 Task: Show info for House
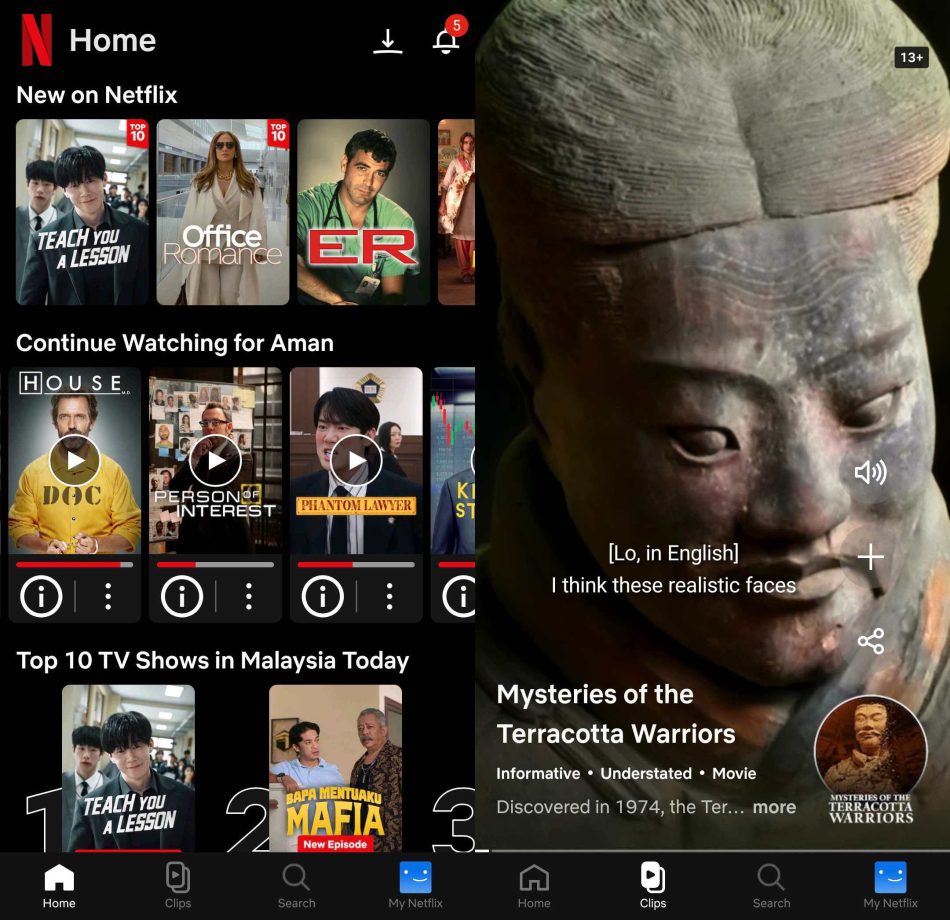pos(41,596)
